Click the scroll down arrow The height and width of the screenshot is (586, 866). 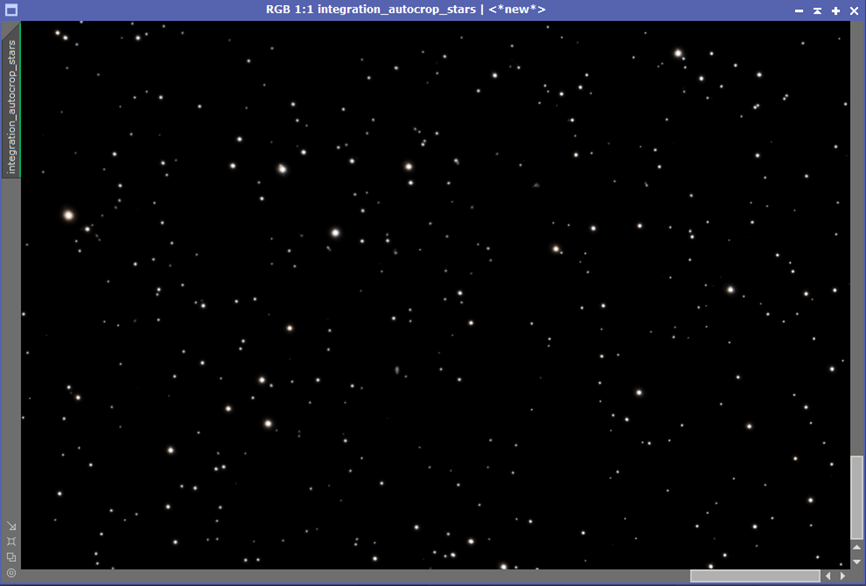[x=857, y=562]
